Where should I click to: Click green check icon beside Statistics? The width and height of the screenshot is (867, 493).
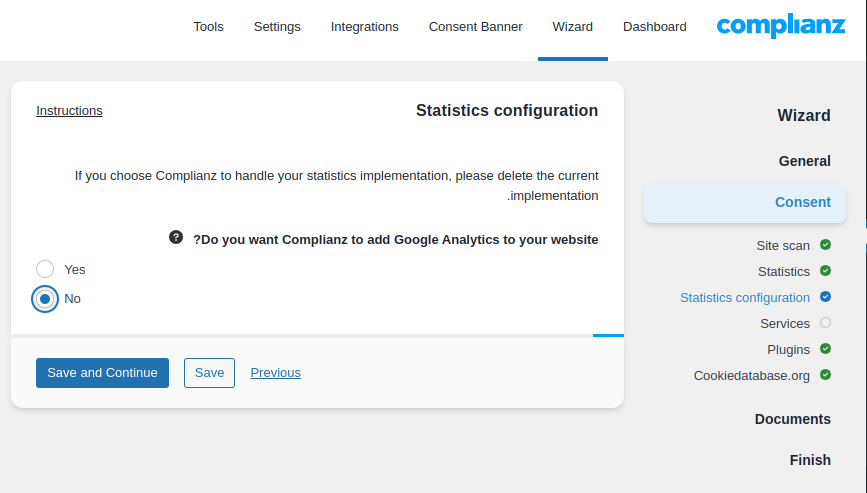(825, 271)
